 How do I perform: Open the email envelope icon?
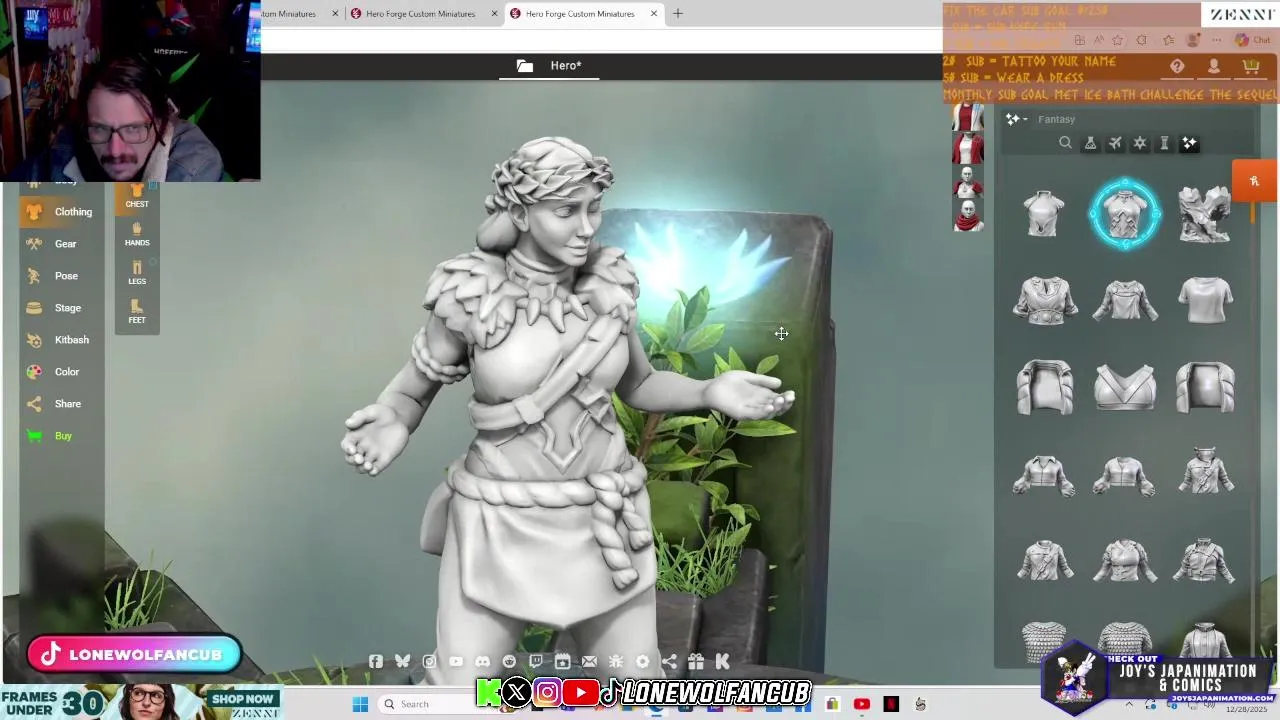(589, 661)
